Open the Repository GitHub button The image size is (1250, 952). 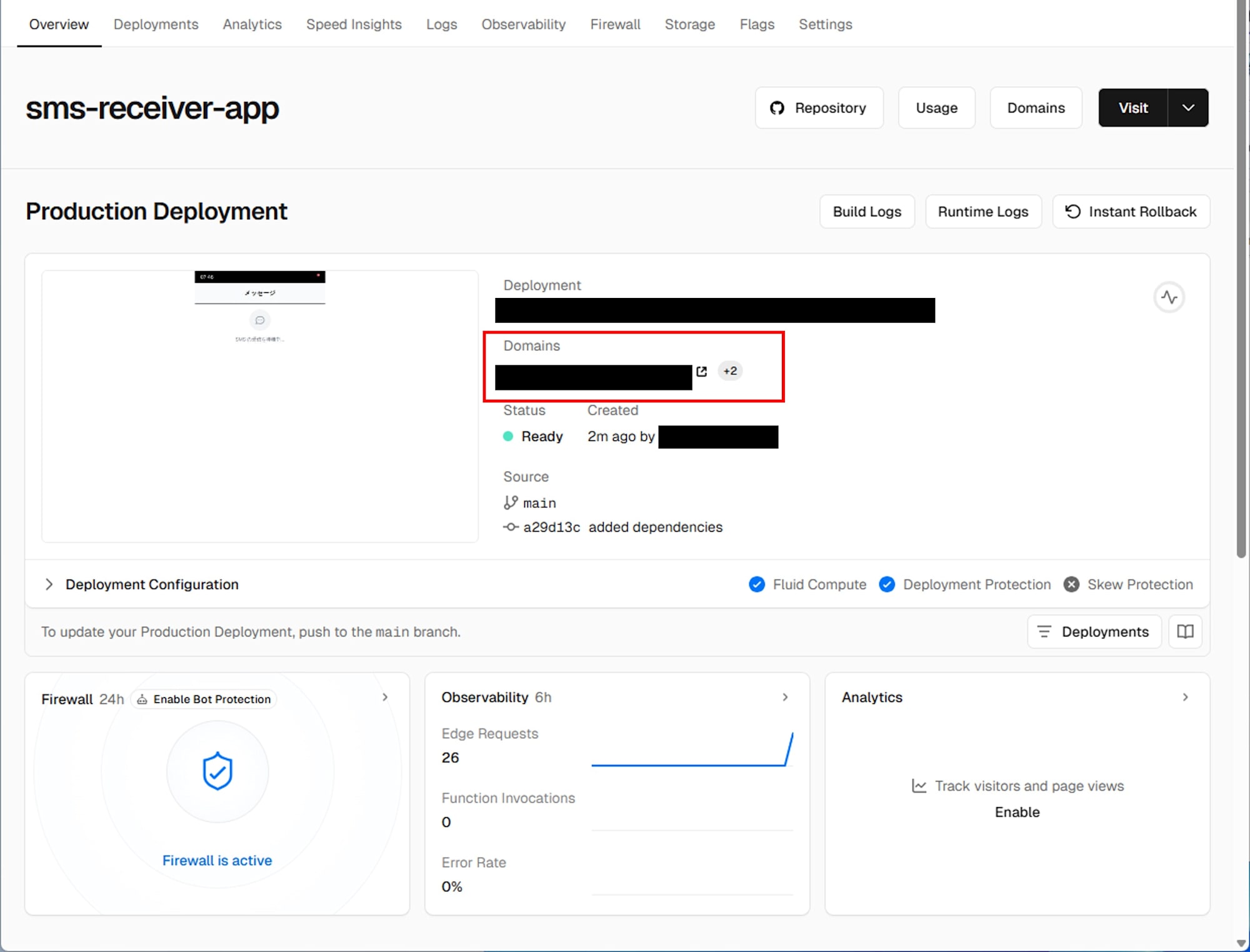(819, 108)
